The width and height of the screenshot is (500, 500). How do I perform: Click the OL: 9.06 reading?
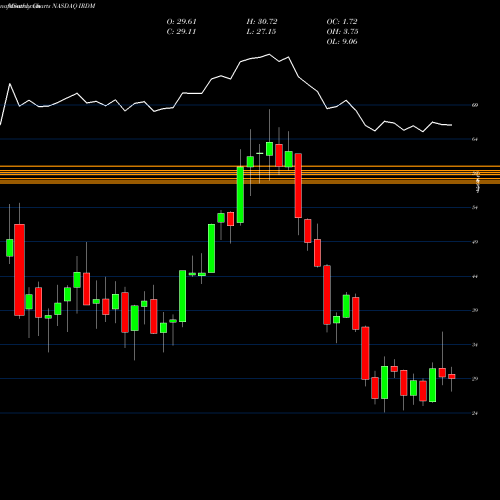pyautogui.click(x=342, y=42)
